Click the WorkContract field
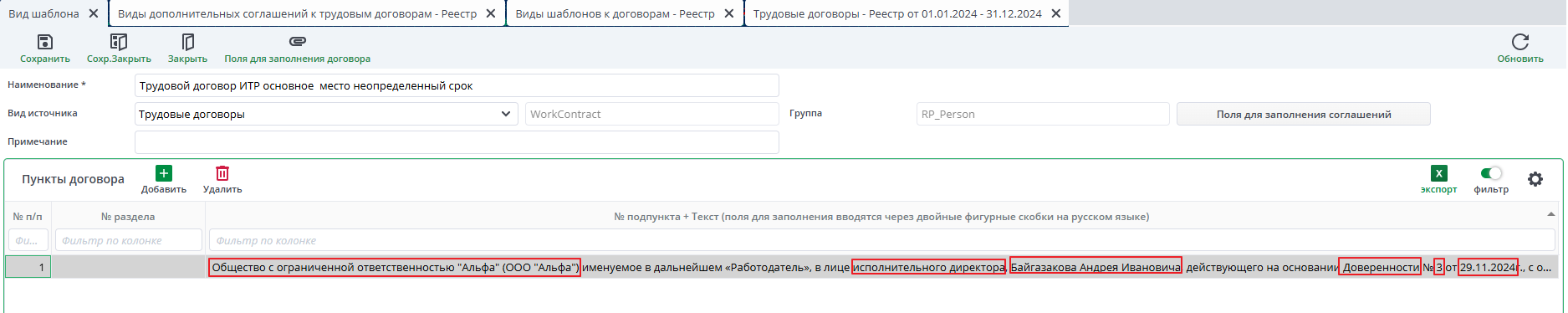 (x=651, y=114)
